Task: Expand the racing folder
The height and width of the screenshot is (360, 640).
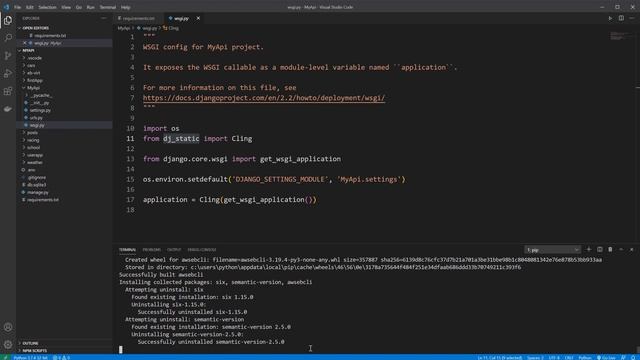Action: 30,140
